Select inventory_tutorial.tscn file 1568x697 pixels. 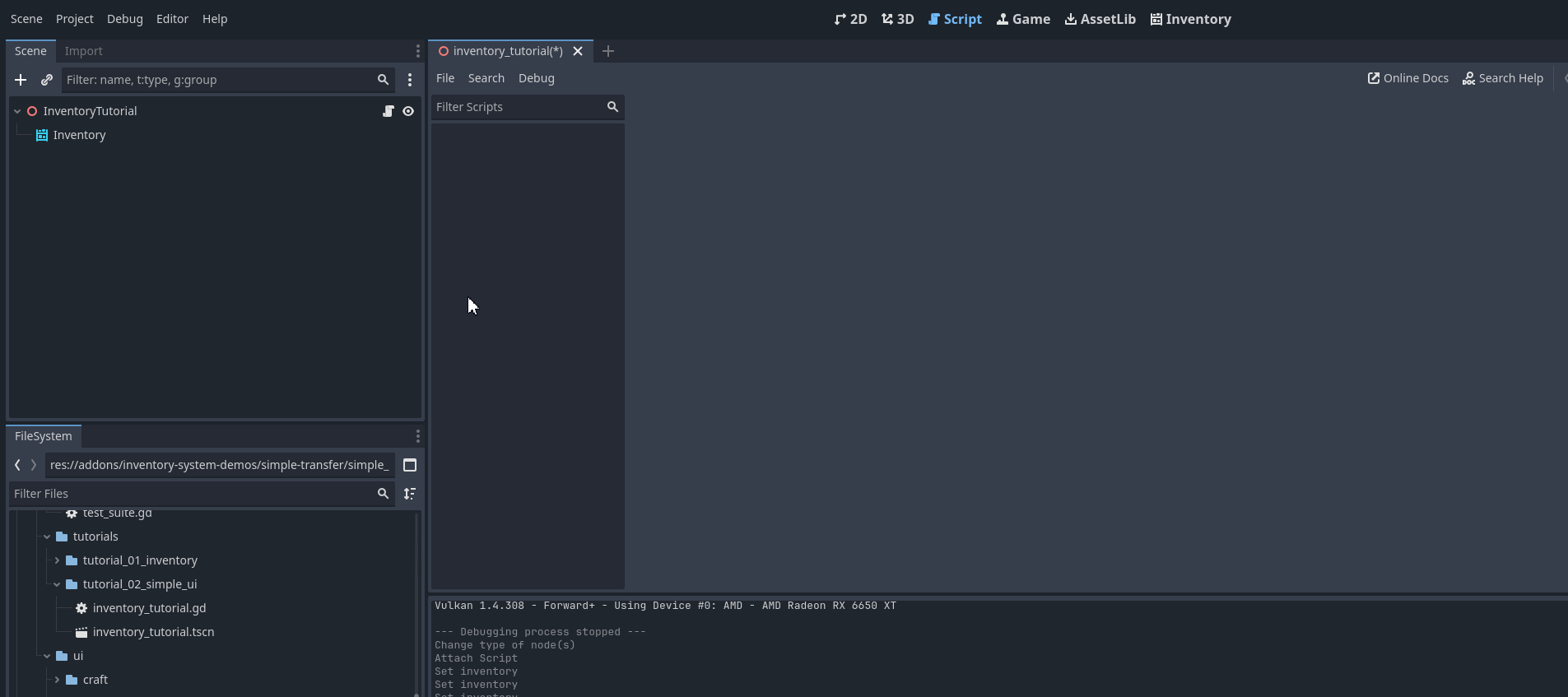(153, 632)
